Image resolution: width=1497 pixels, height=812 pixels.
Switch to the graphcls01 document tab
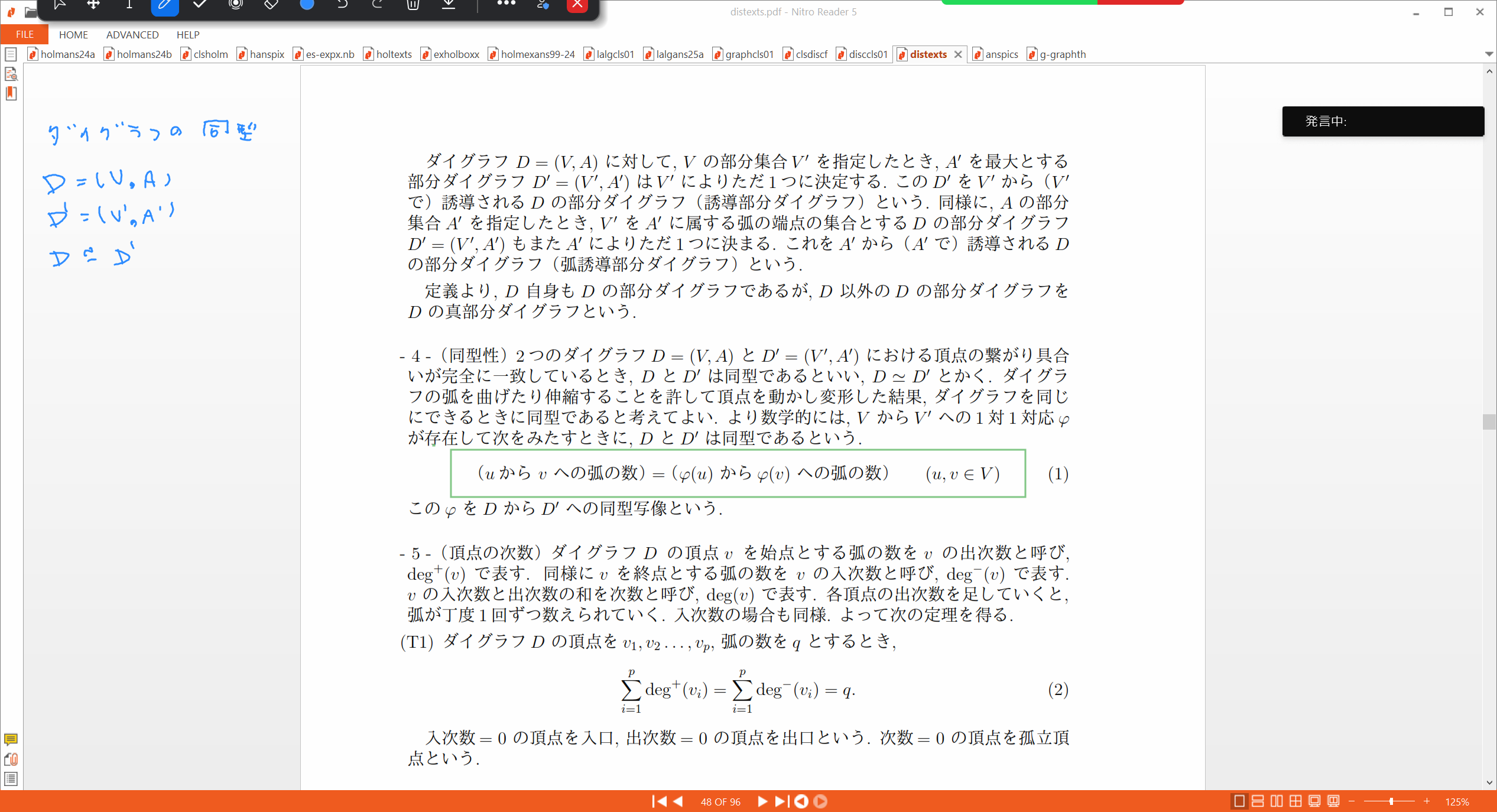tap(743, 54)
